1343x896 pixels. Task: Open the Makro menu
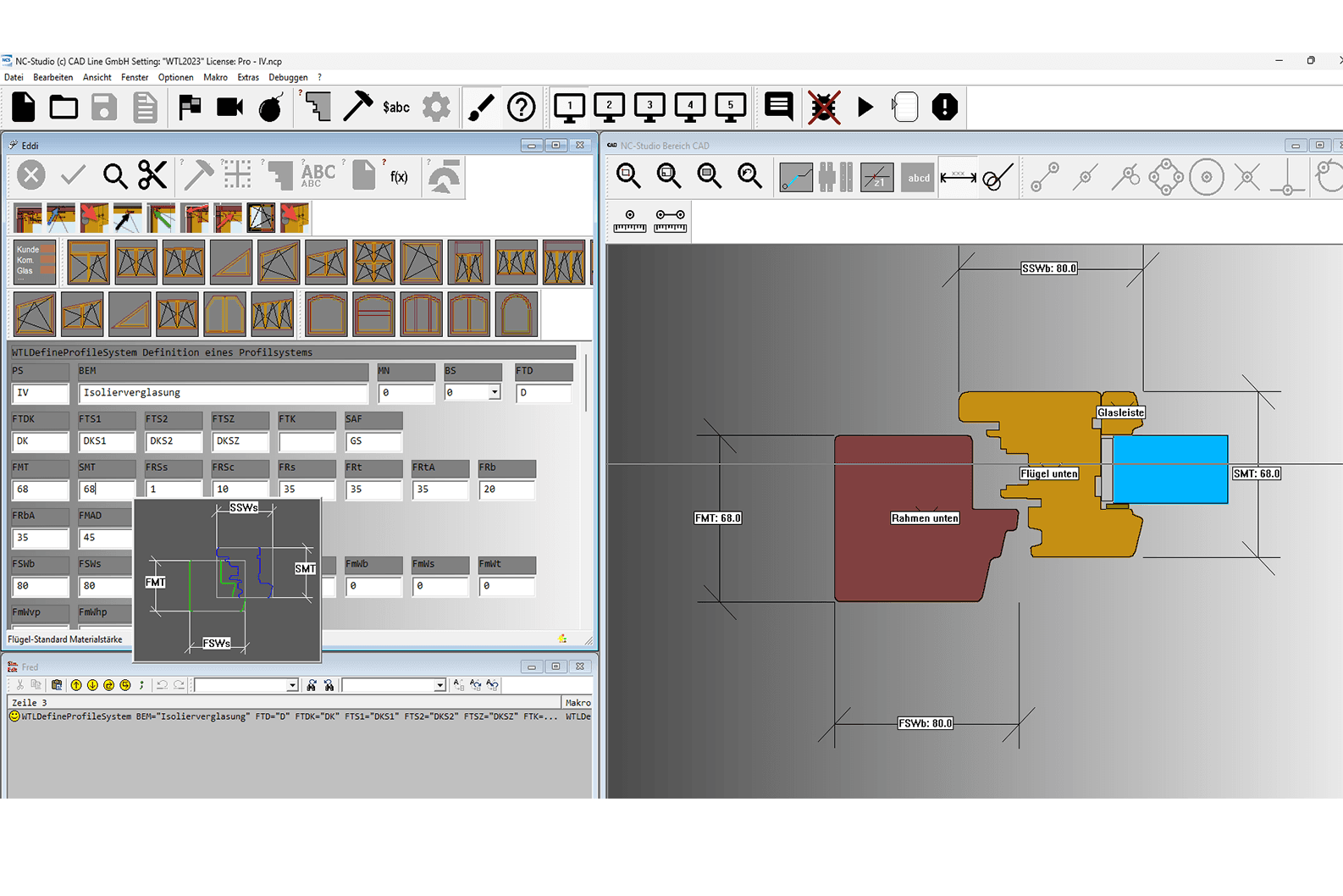tap(215, 77)
